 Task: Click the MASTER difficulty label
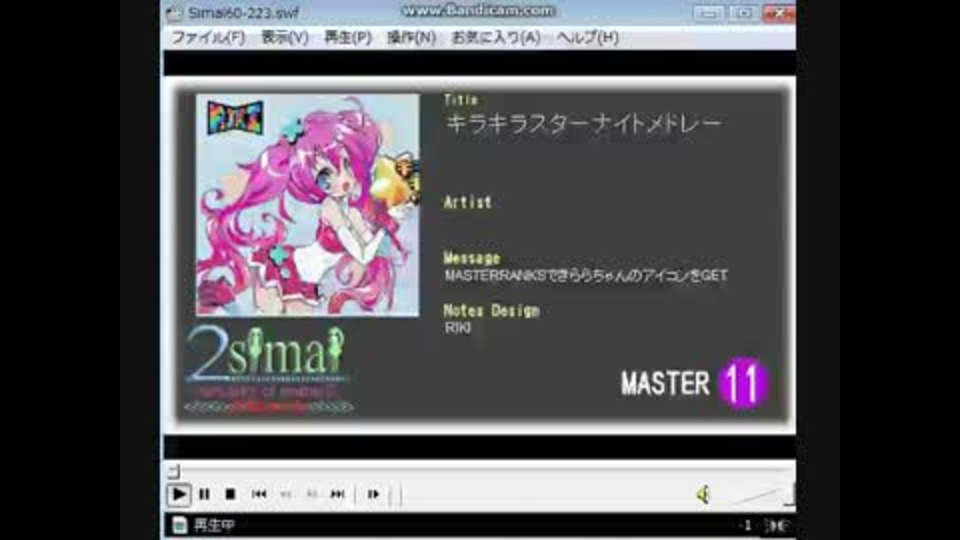(x=666, y=384)
